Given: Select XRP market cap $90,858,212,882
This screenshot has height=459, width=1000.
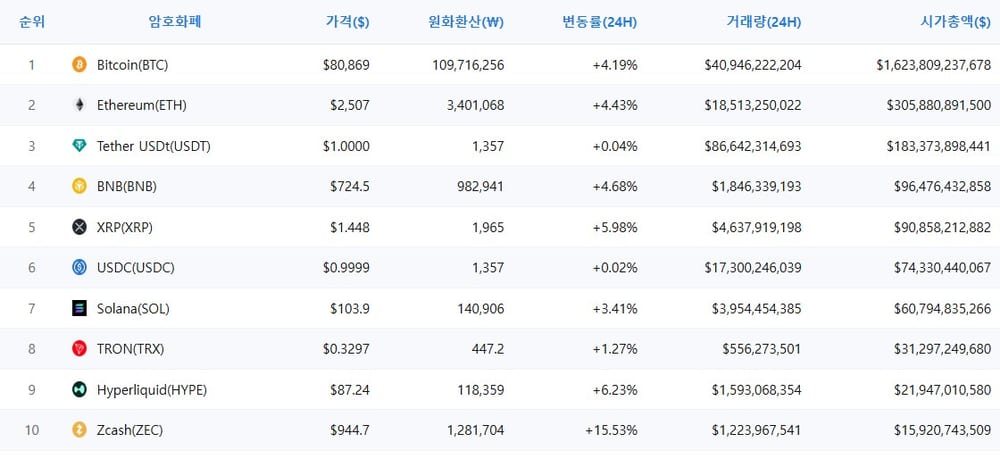Looking at the screenshot, I should 943,228.
